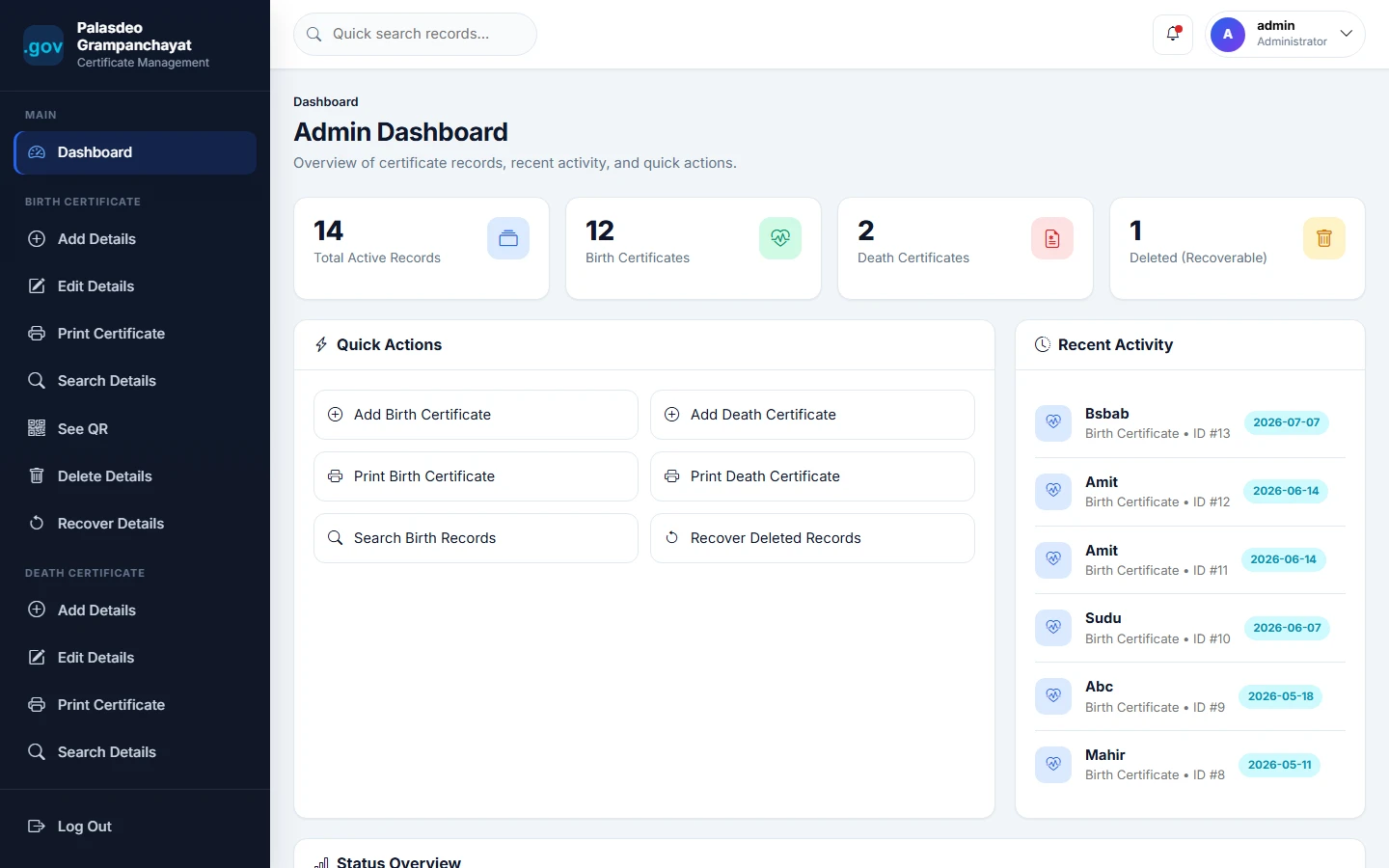Click the lightning icon beside Quick Actions
The width and height of the screenshot is (1389, 868).
pos(321,344)
